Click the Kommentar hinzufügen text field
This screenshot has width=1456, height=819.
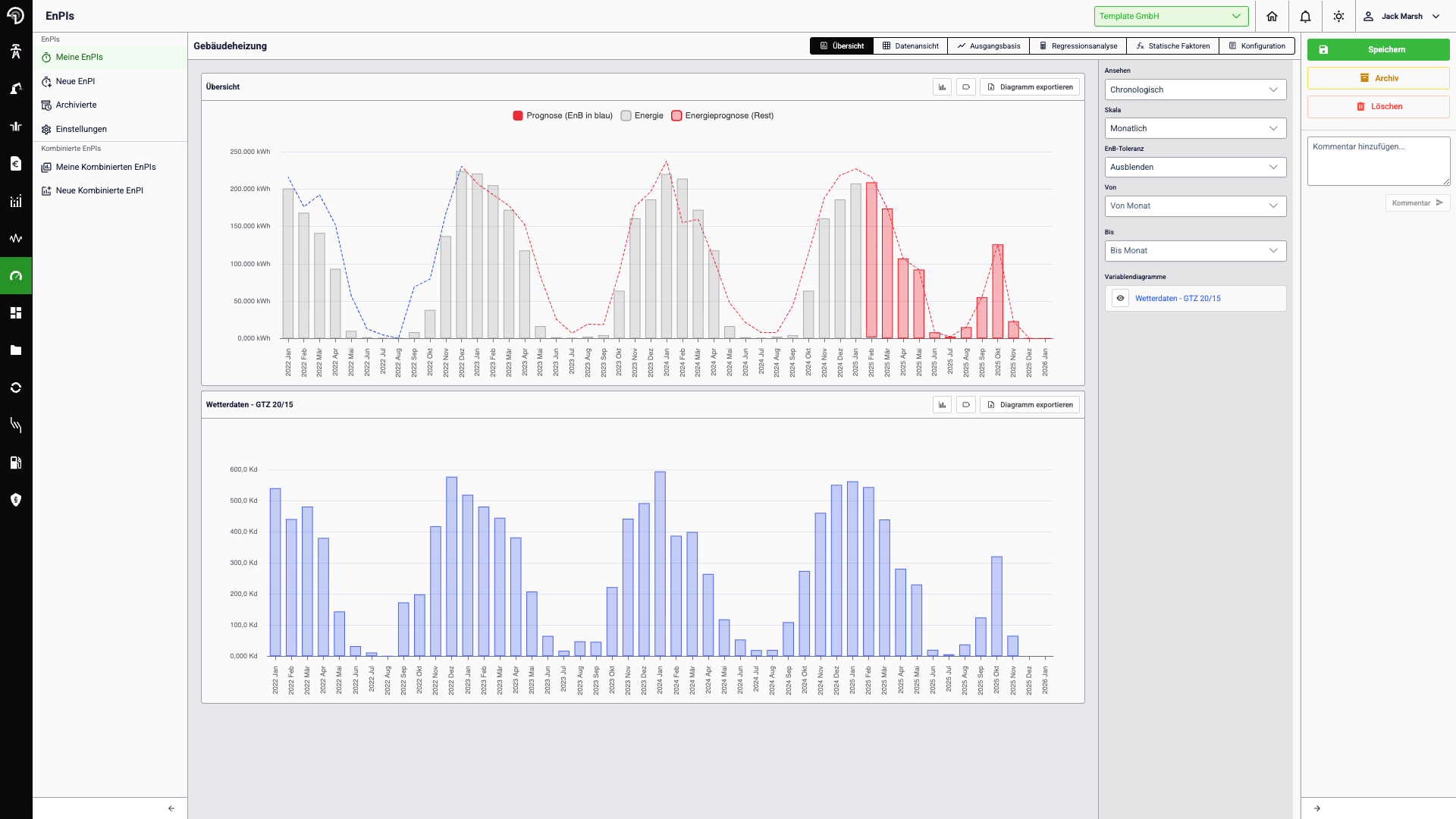1378,161
